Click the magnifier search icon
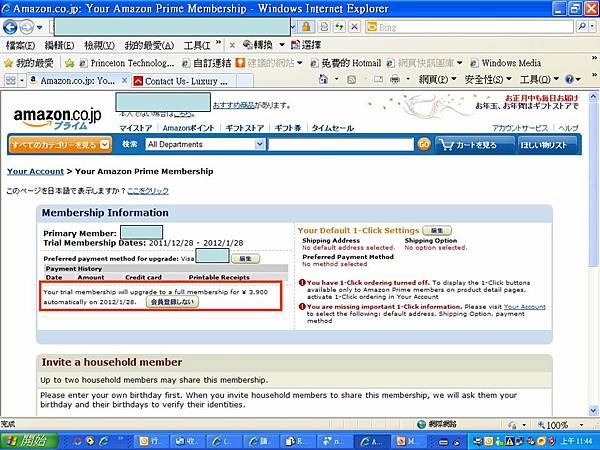 582,27
